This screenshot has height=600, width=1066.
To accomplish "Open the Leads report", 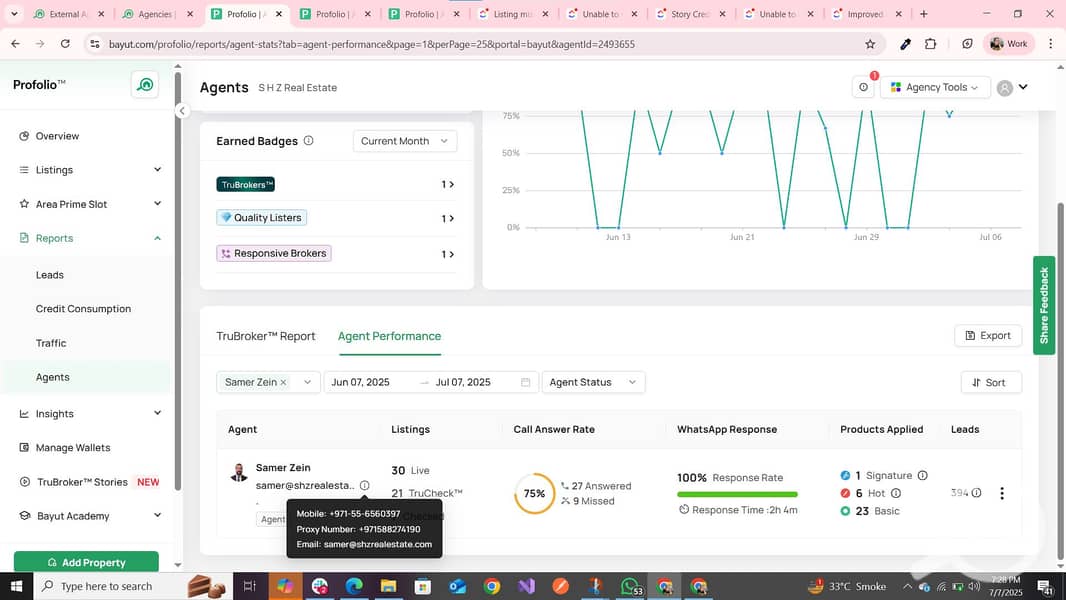I will 50,275.
